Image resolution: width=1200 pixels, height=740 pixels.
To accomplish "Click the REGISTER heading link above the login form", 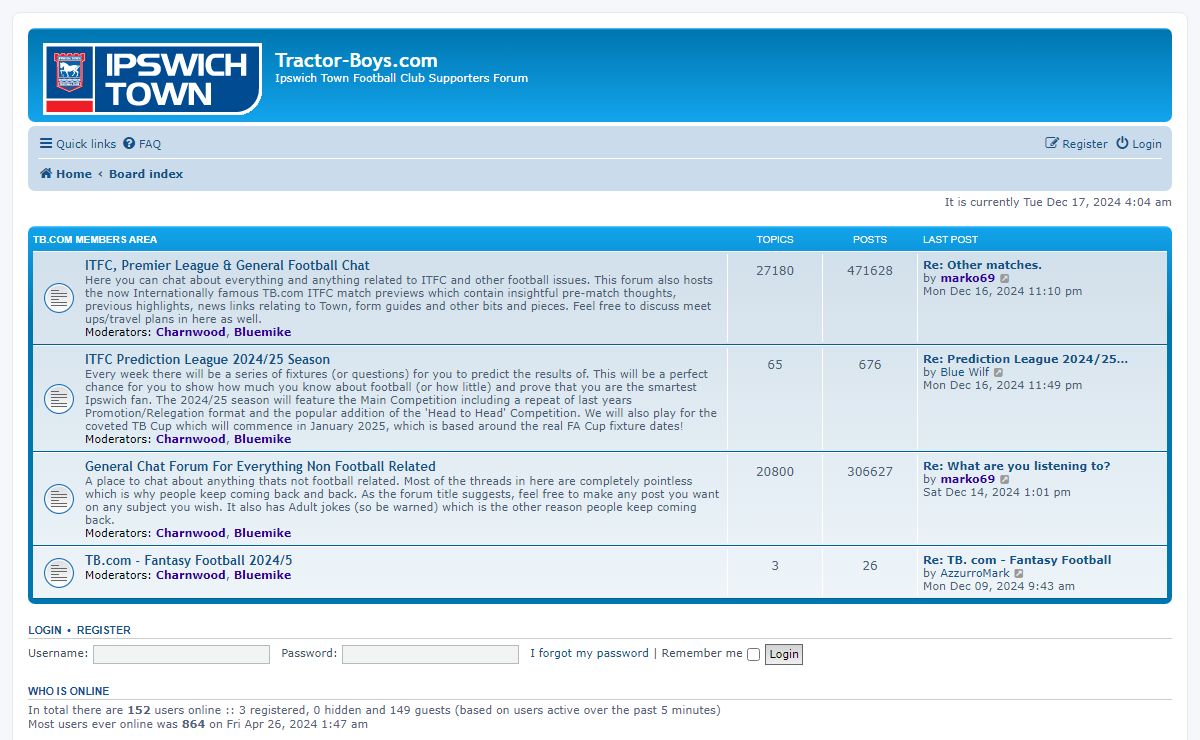I will (104, 630).
